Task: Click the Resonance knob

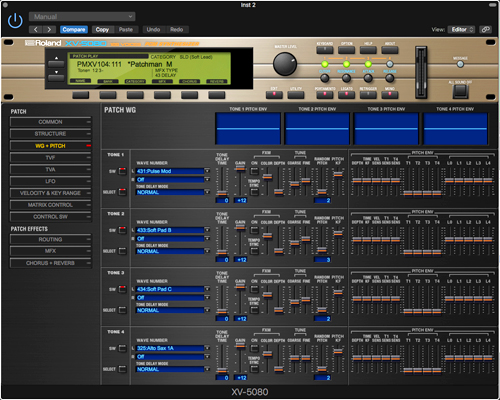Action: (346, 78)
